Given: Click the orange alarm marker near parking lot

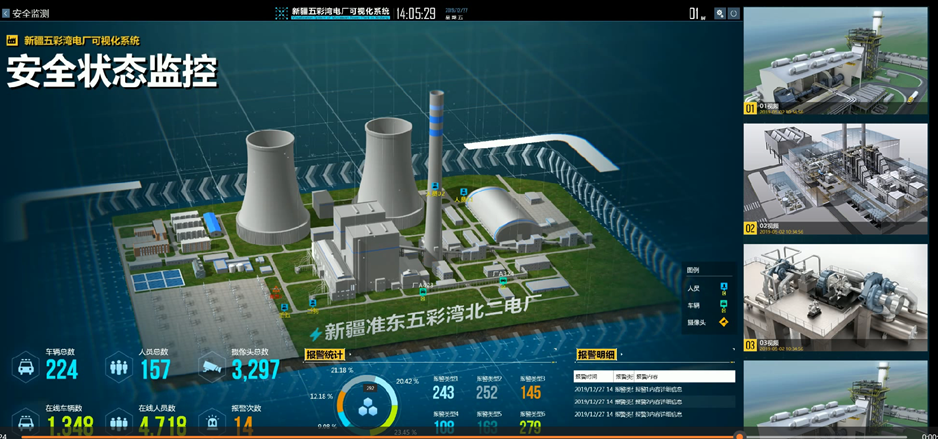Looking at the screenshot, I should coord(276,292).
